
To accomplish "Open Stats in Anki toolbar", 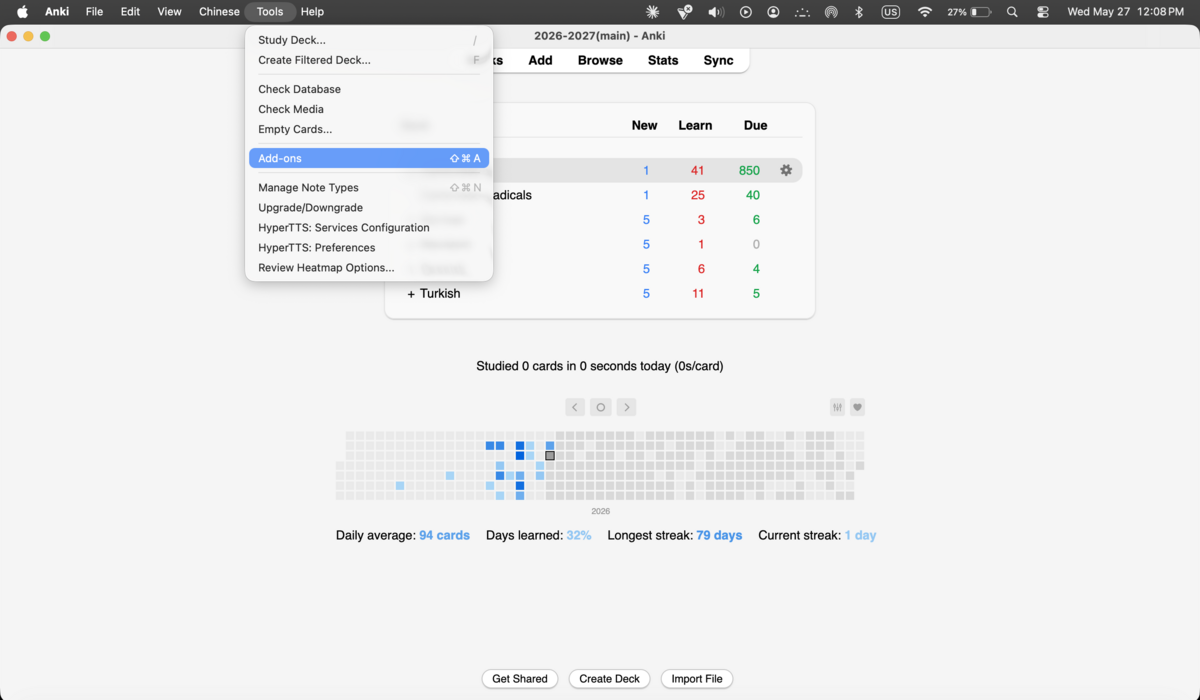I will (663, 60).
